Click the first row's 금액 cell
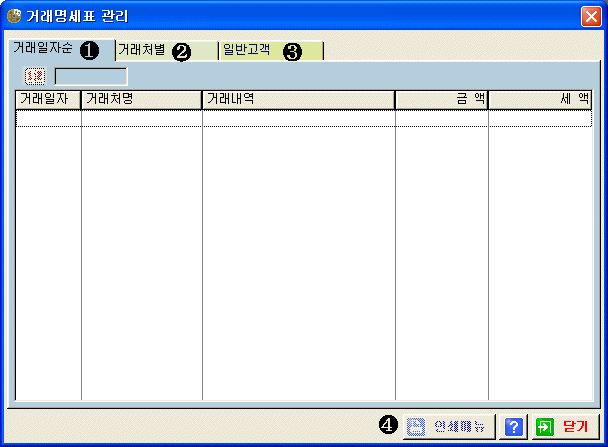The width and height of the screenshot is (608, 447). click(441, 117)
